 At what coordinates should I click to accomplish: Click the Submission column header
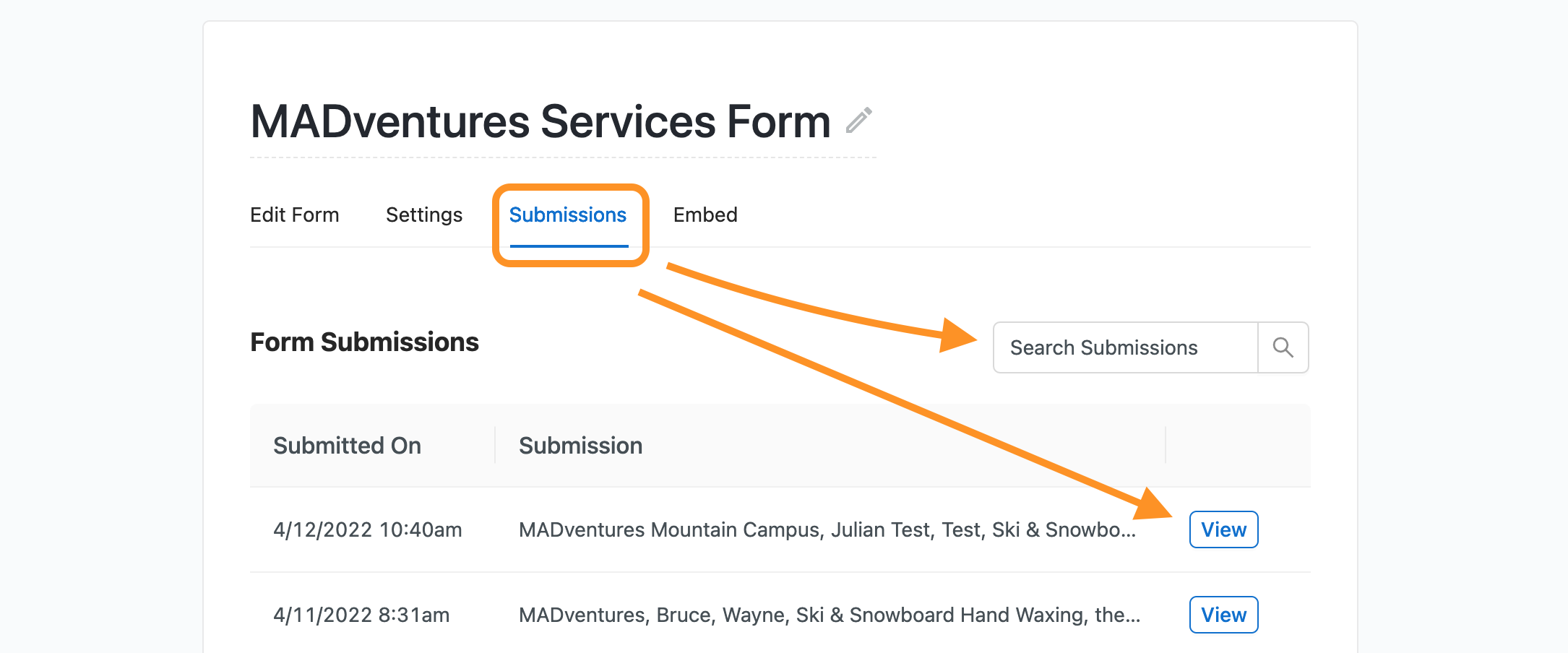(x=580, y=446)
